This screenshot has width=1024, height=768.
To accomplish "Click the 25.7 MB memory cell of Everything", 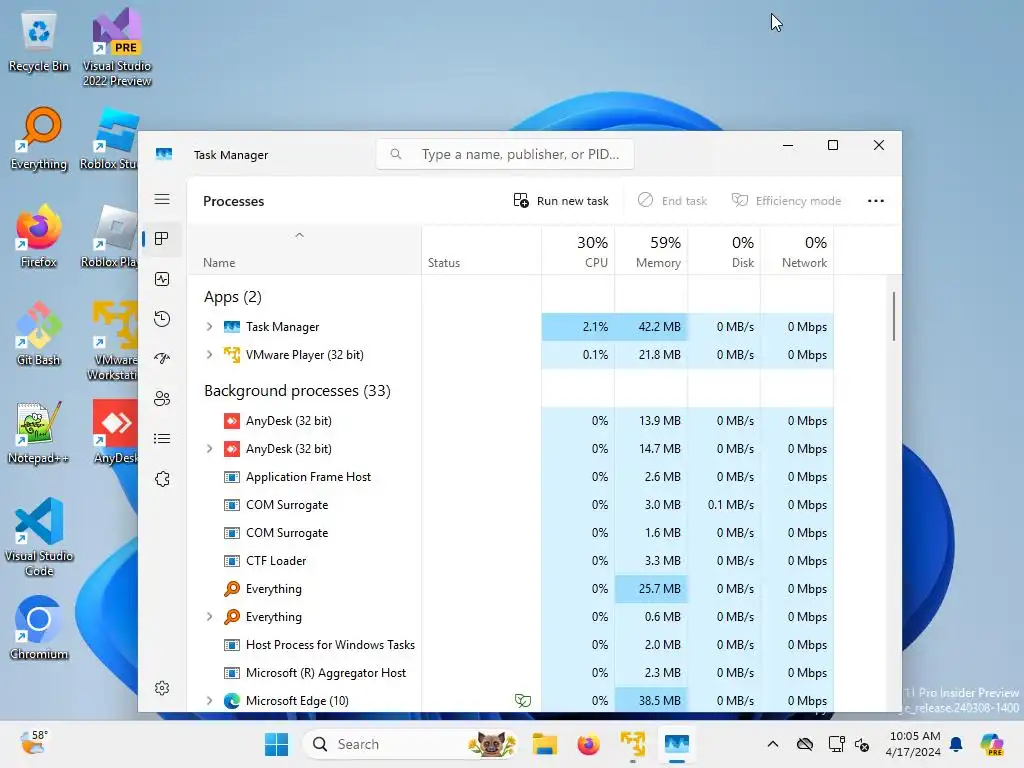I will (x=651, y=588).
